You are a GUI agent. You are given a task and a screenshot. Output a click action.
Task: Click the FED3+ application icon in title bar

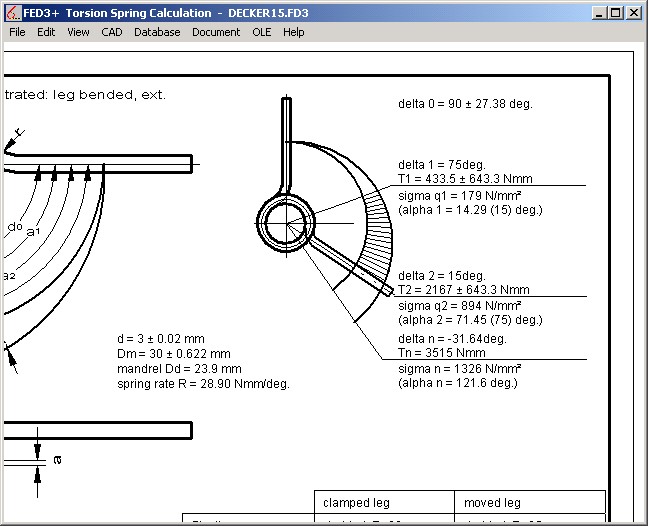click(x=13, y=13)
